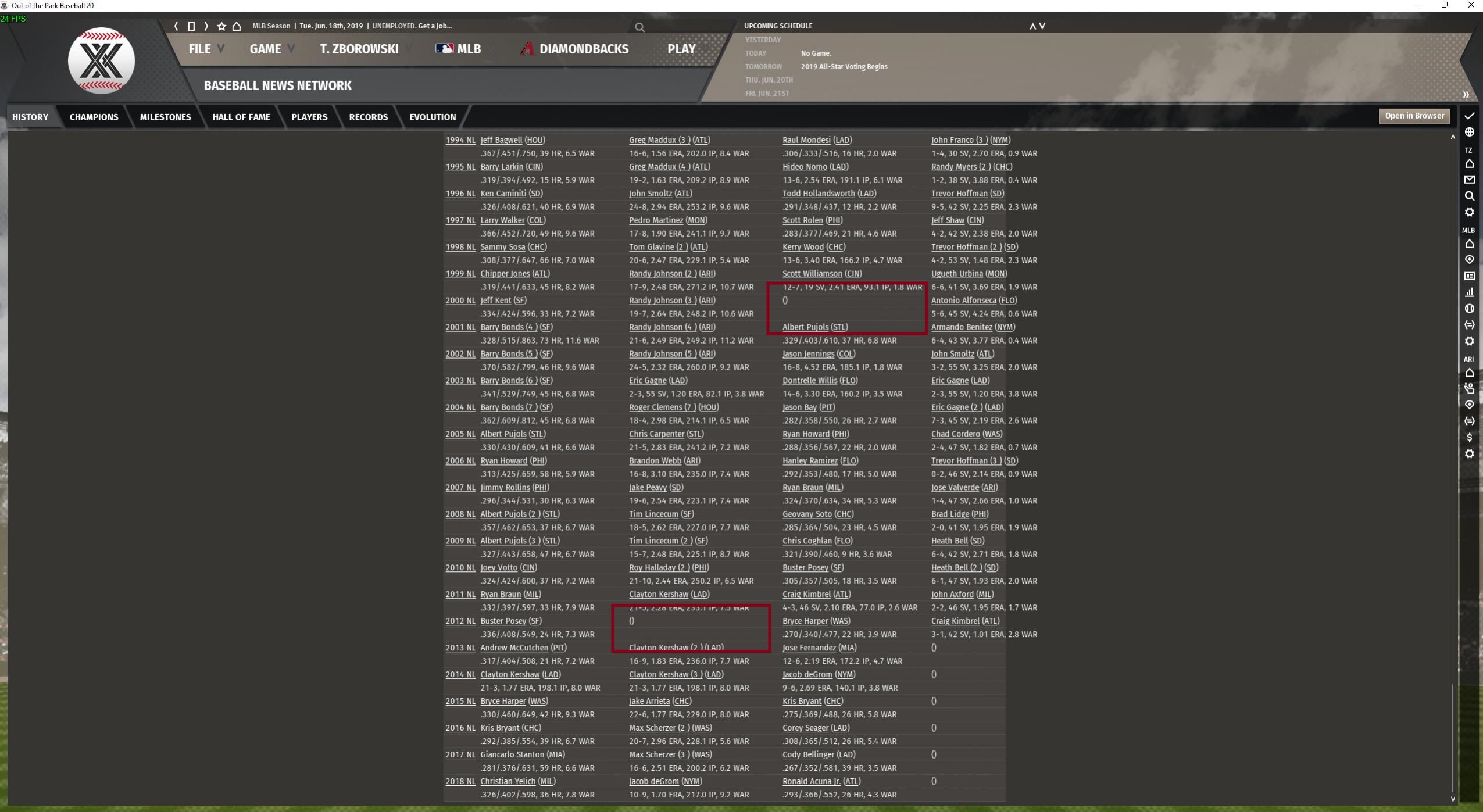This screenshot has width=1483, height=812.
Task: Click the home icon next to the star
Action: (x=237, y=26)
